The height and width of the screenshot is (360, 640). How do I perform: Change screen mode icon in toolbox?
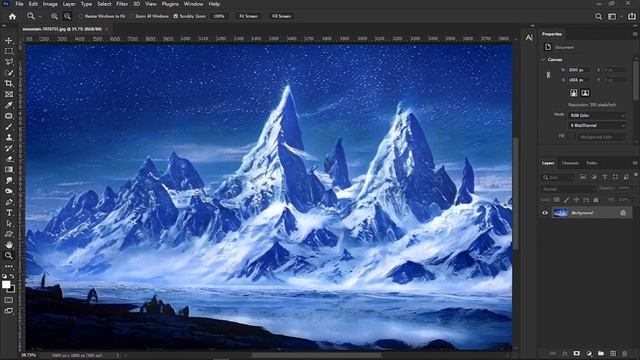point(9,311)
